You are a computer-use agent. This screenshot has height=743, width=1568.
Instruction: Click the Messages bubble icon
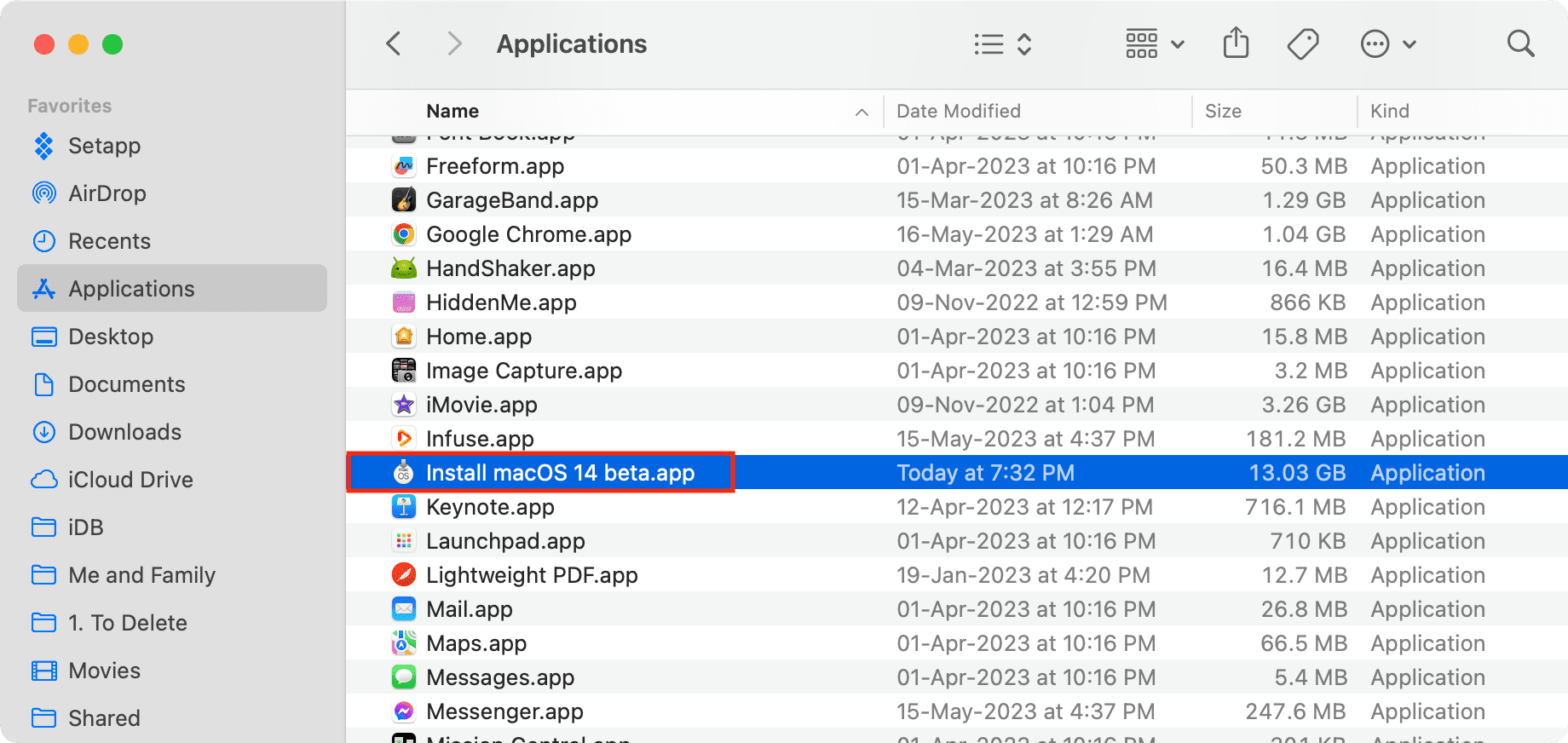click(x=404, y=677)
